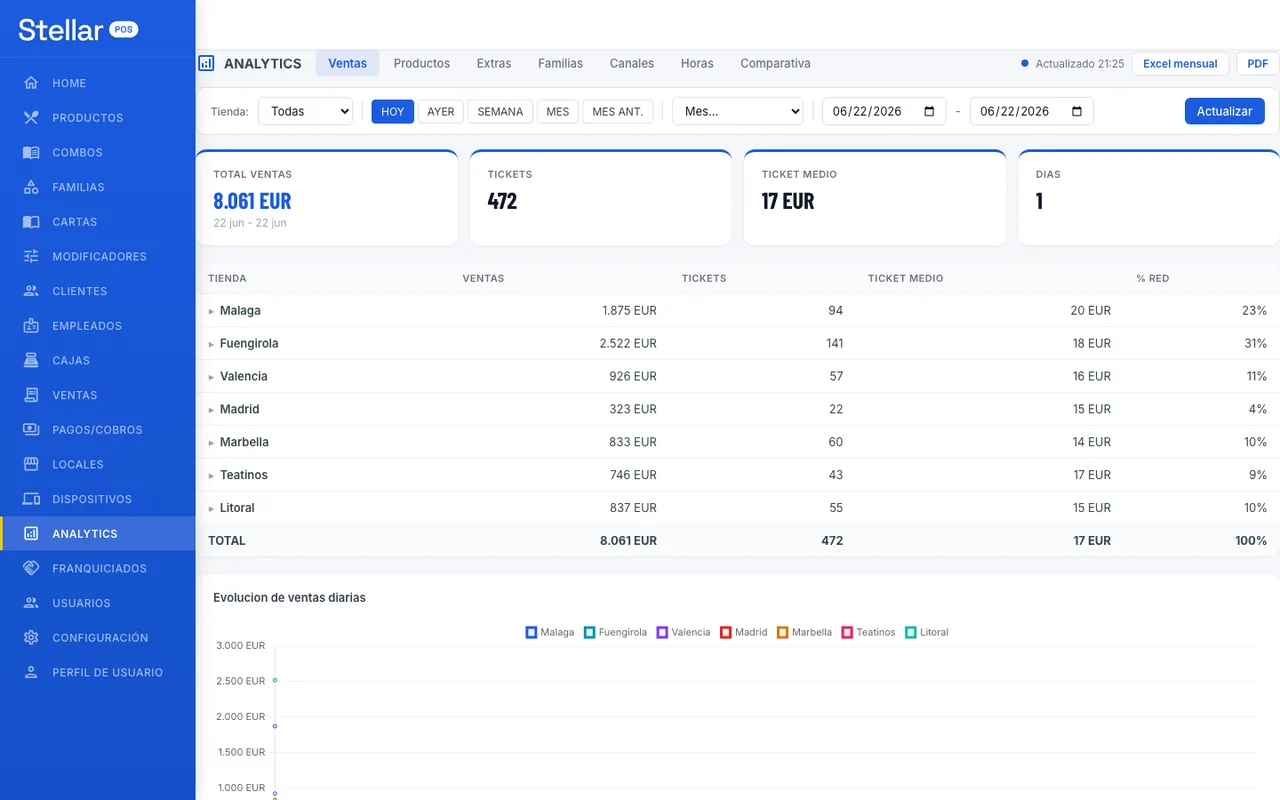Screen dimensions: 1280x800
Task: Click the Fuengirola data point on chart
Action: click(x=275, y=680)
